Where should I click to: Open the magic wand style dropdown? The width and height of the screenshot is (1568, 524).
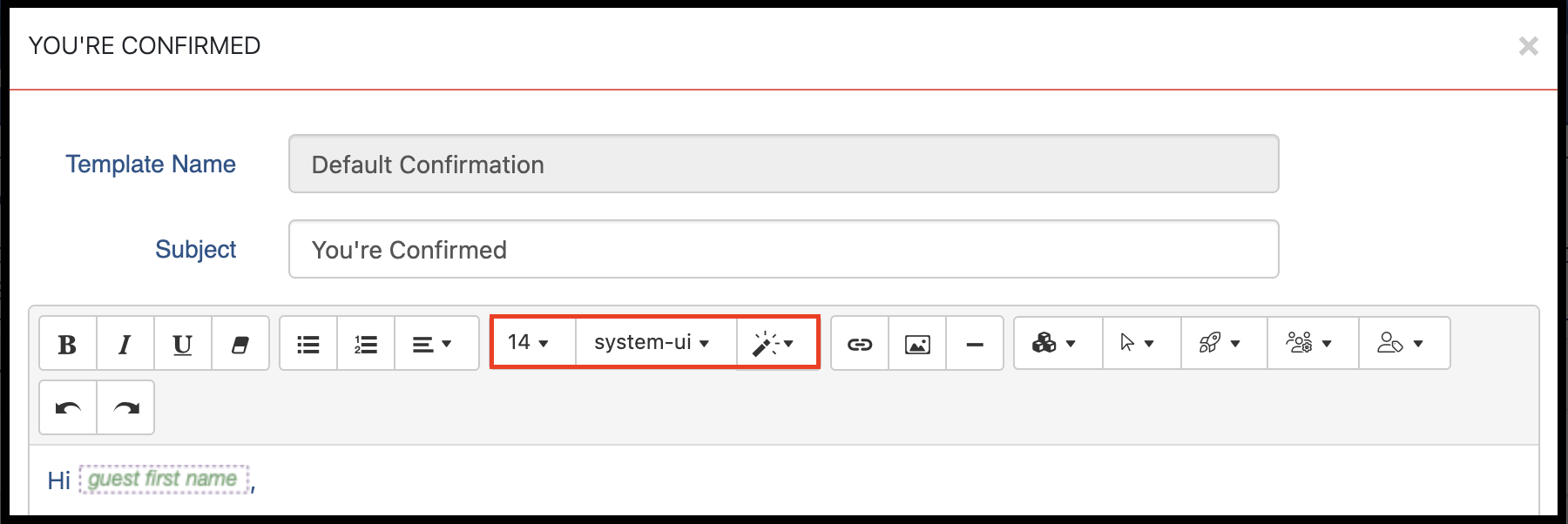point(776,343)
